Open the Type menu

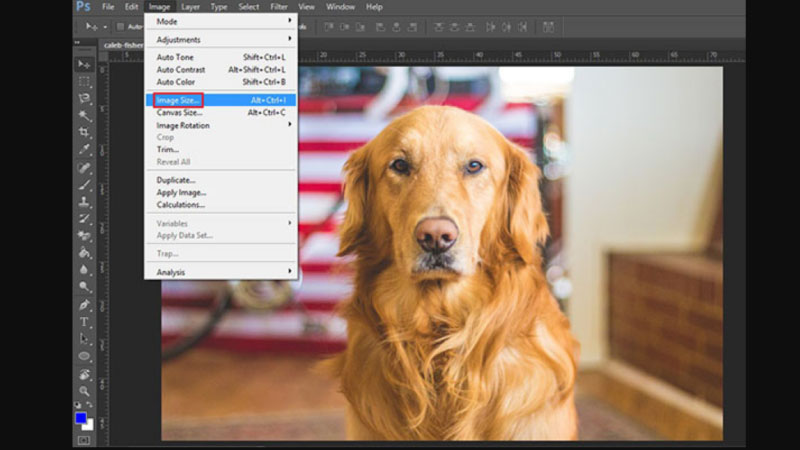click(x=219, y=7)
